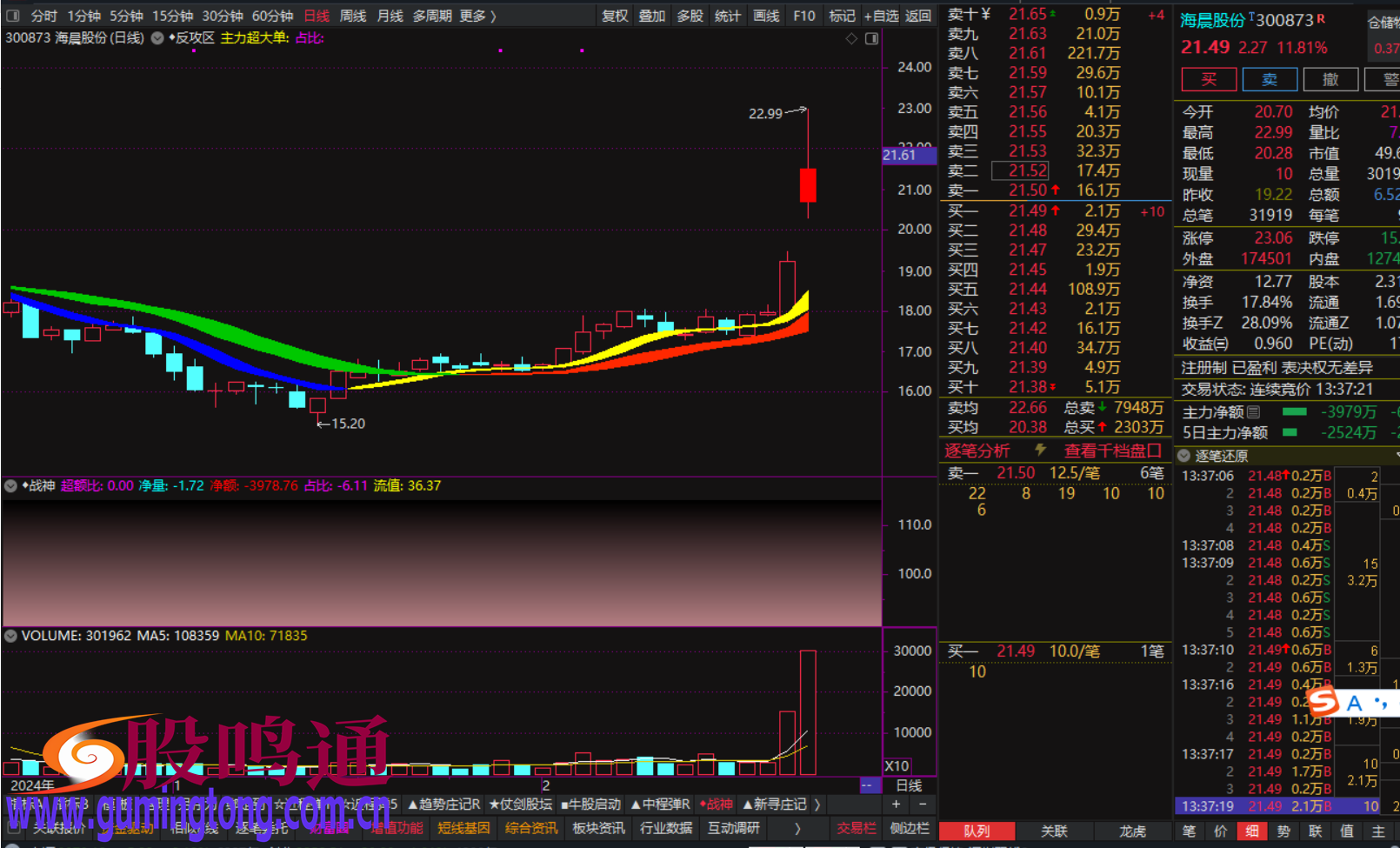Zoom out the chart with the minus button
This screenshot has width=1400, height=848.
923,805
